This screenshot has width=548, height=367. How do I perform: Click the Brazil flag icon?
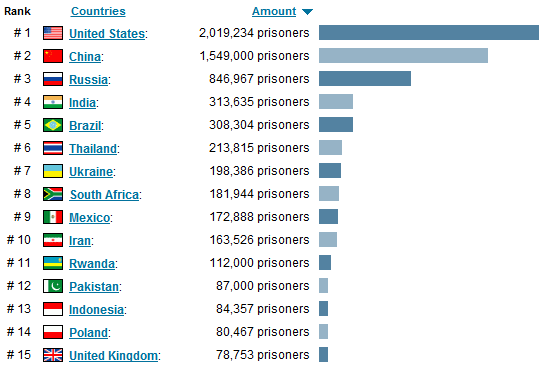click(x=53, y=125)
